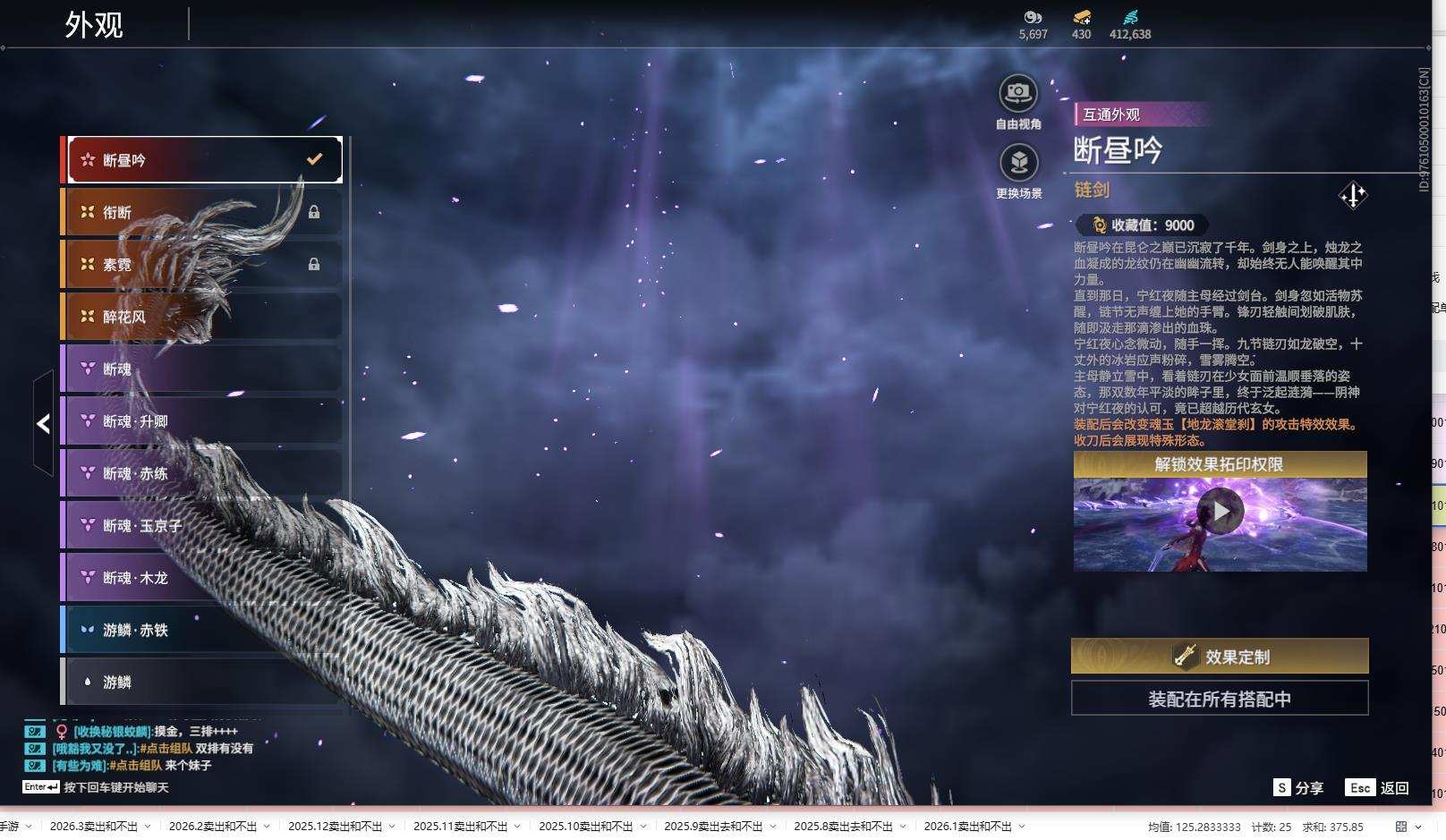
Task: Open the free camera view (自由视角)
Action: pos(1018,93)
